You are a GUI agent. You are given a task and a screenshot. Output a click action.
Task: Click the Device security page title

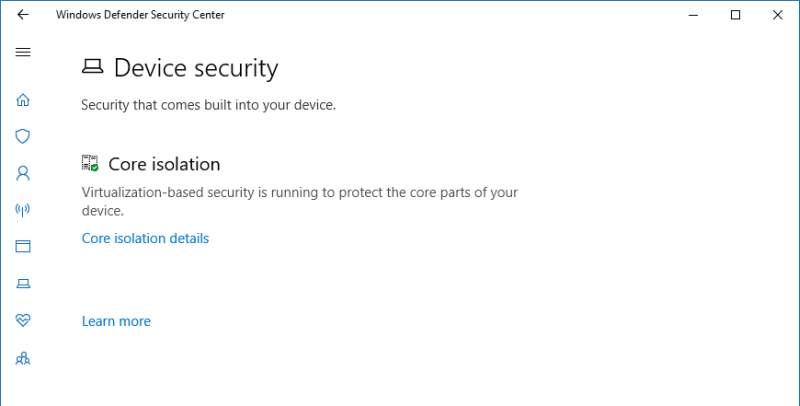(196, 68)
